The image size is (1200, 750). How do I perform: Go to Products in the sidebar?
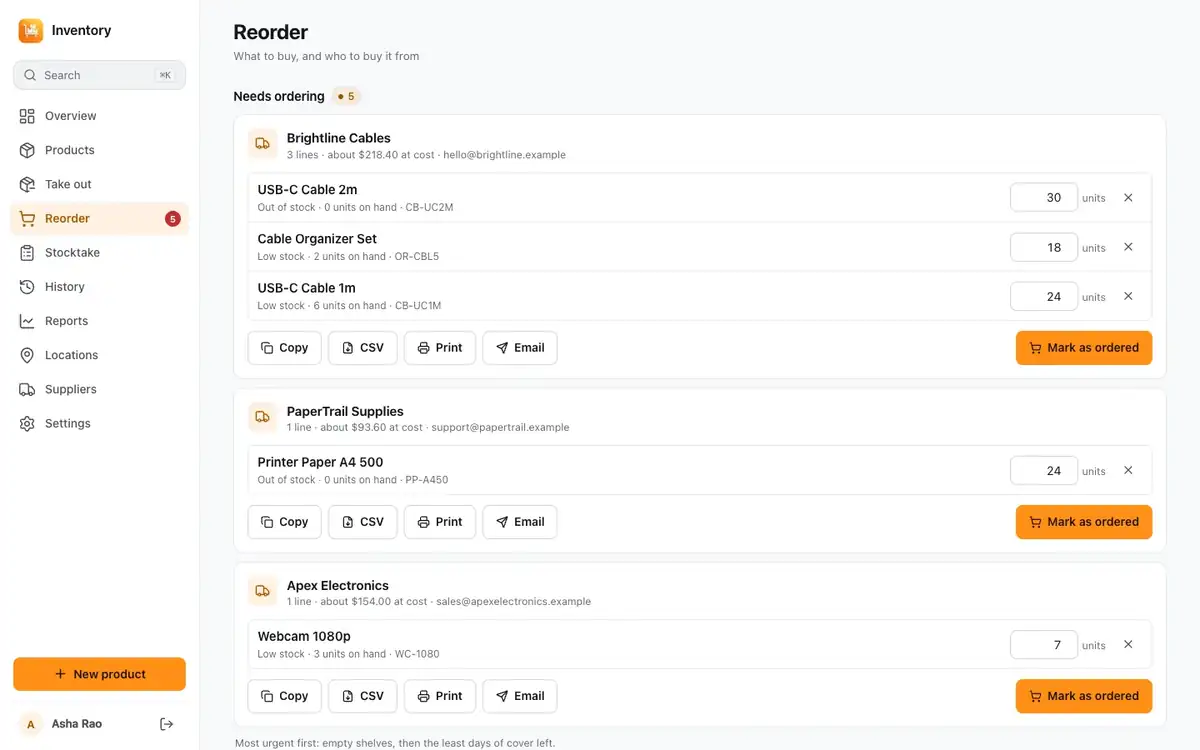tap(99, 150)
